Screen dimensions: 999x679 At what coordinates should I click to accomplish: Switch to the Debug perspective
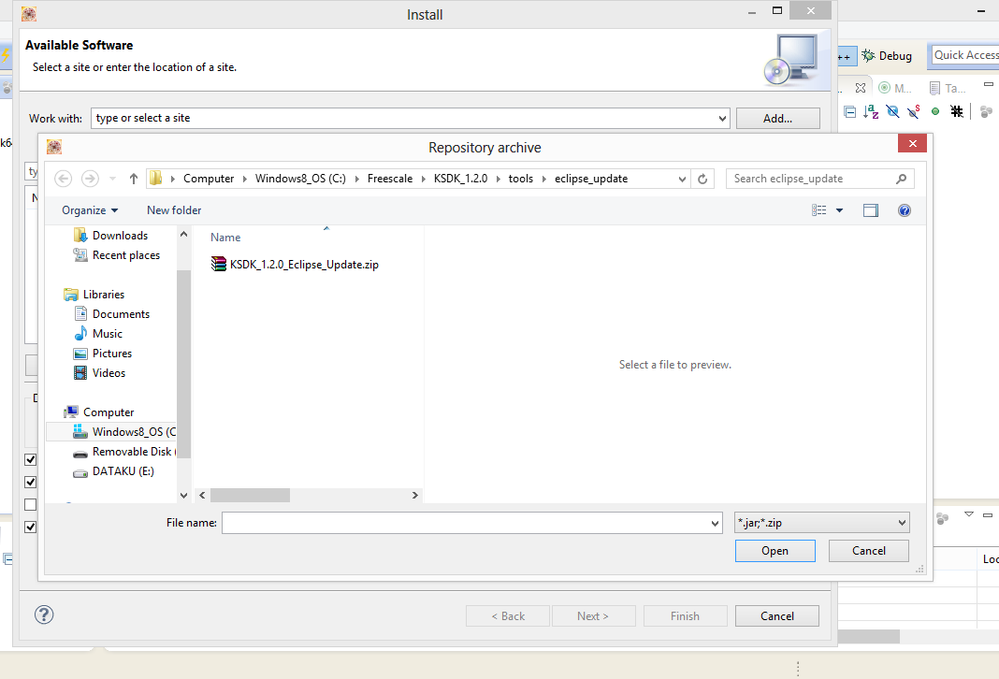pyautogui.click(x=887, y=56)
